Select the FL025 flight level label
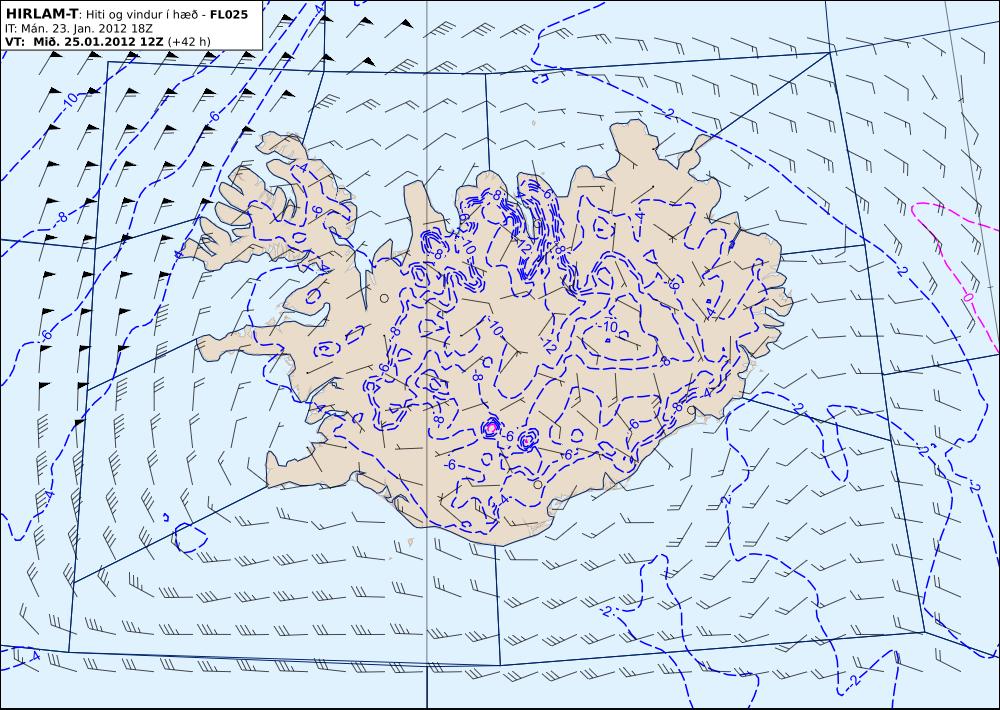This screenshot has height=710, width=1000. coord(228,14)
